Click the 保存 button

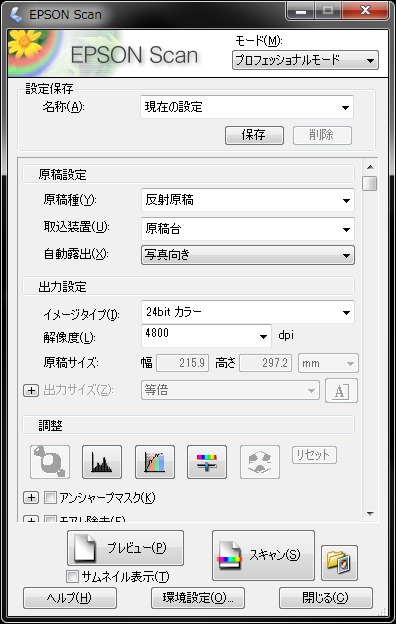[254, 135]
